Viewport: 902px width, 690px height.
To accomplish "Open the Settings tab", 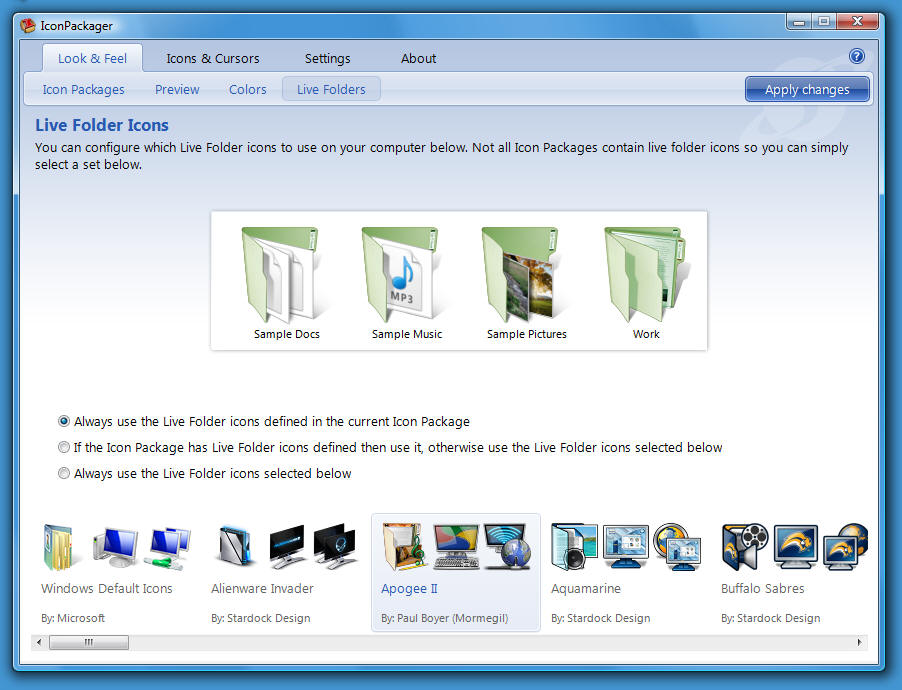I will point(327,58).
